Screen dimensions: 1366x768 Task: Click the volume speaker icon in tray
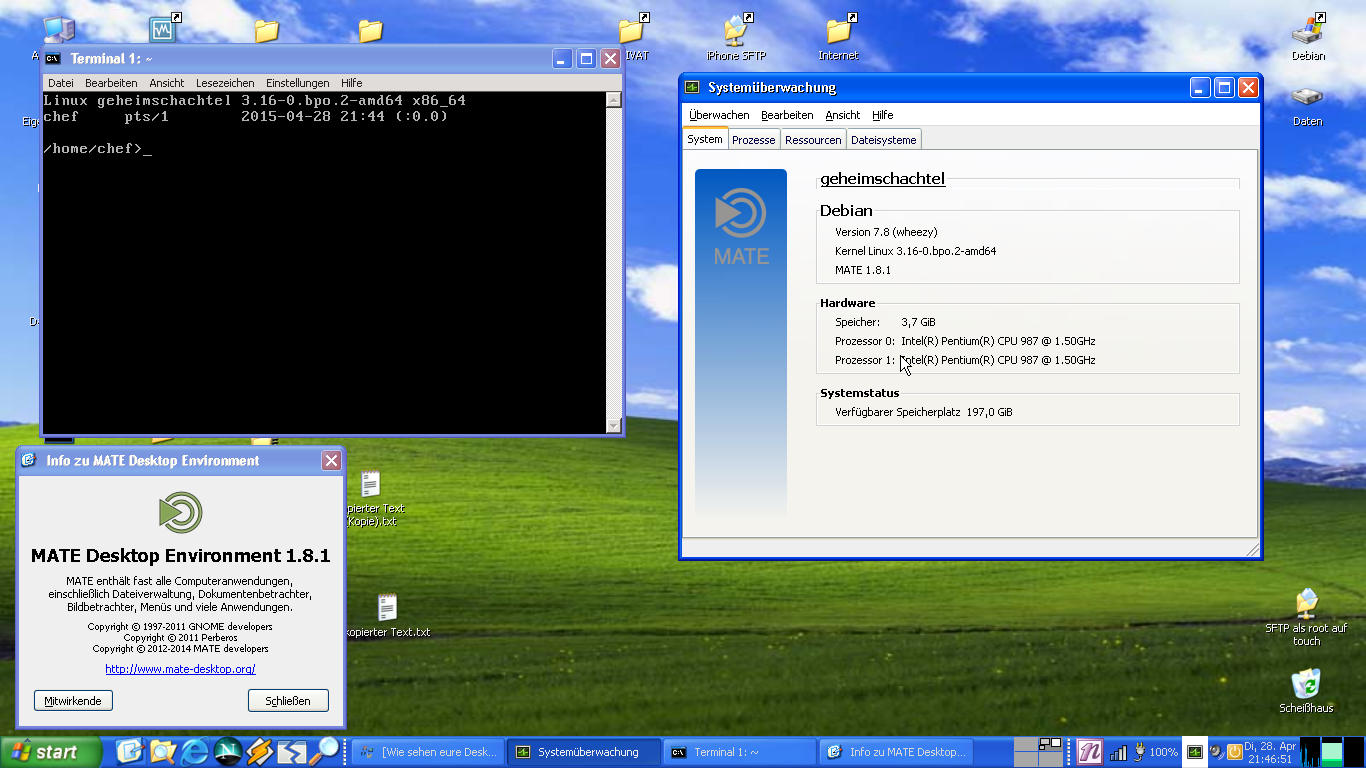1216,752
